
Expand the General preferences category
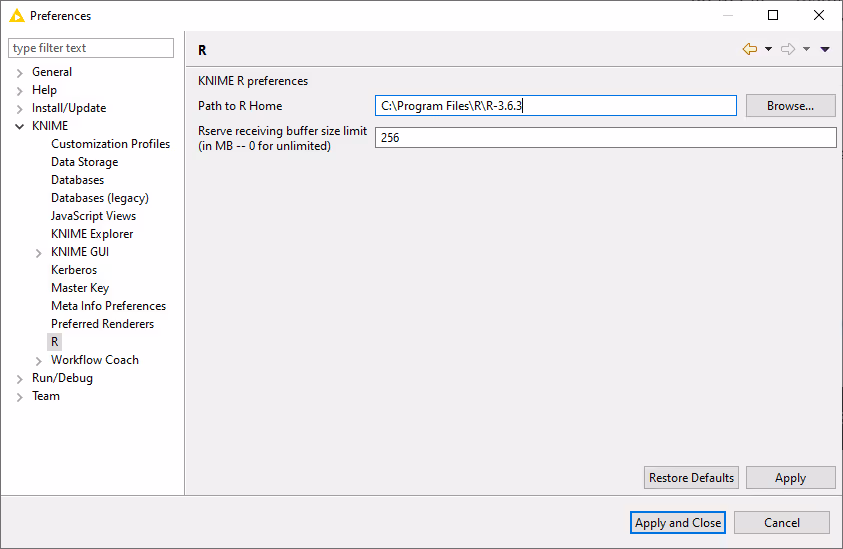[20, 72]
